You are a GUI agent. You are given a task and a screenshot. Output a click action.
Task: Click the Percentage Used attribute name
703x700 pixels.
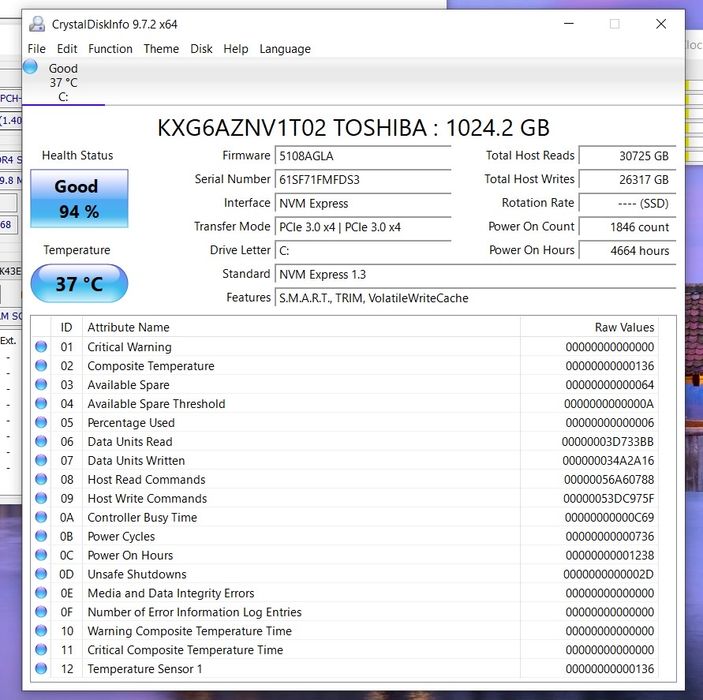click(131, 423)
